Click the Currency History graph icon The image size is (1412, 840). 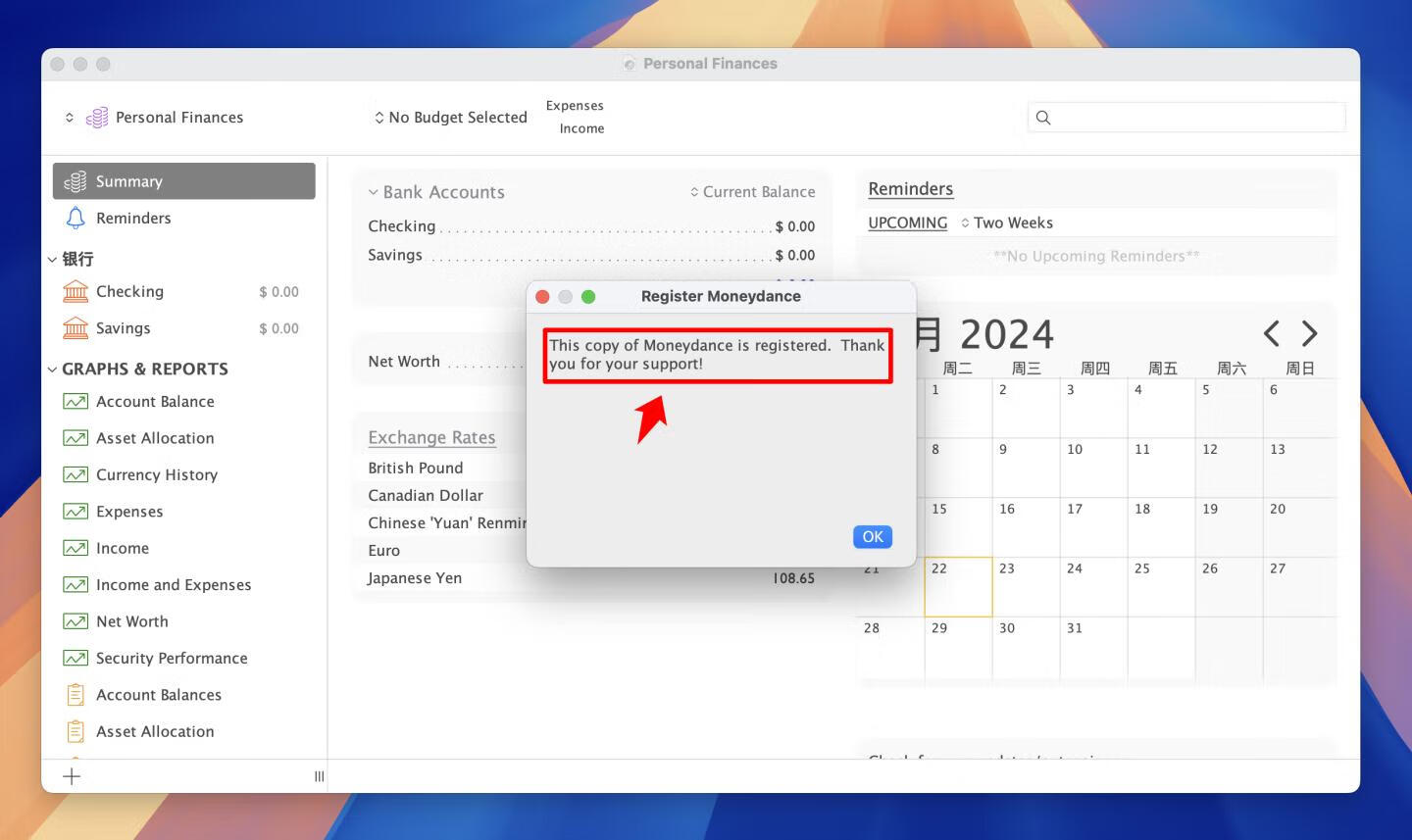coord(76,474)
